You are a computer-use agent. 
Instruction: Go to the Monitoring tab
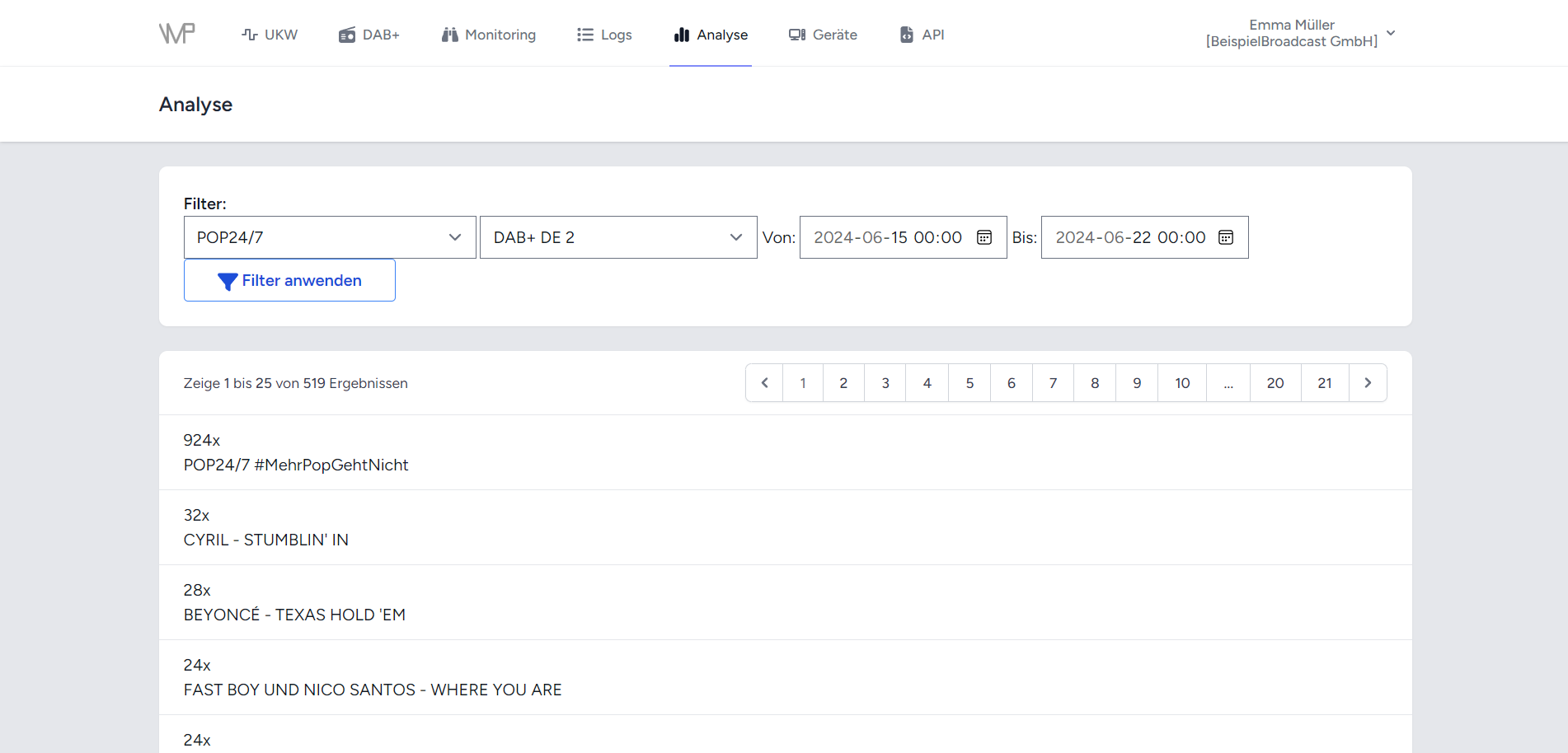tap(489, 35)
